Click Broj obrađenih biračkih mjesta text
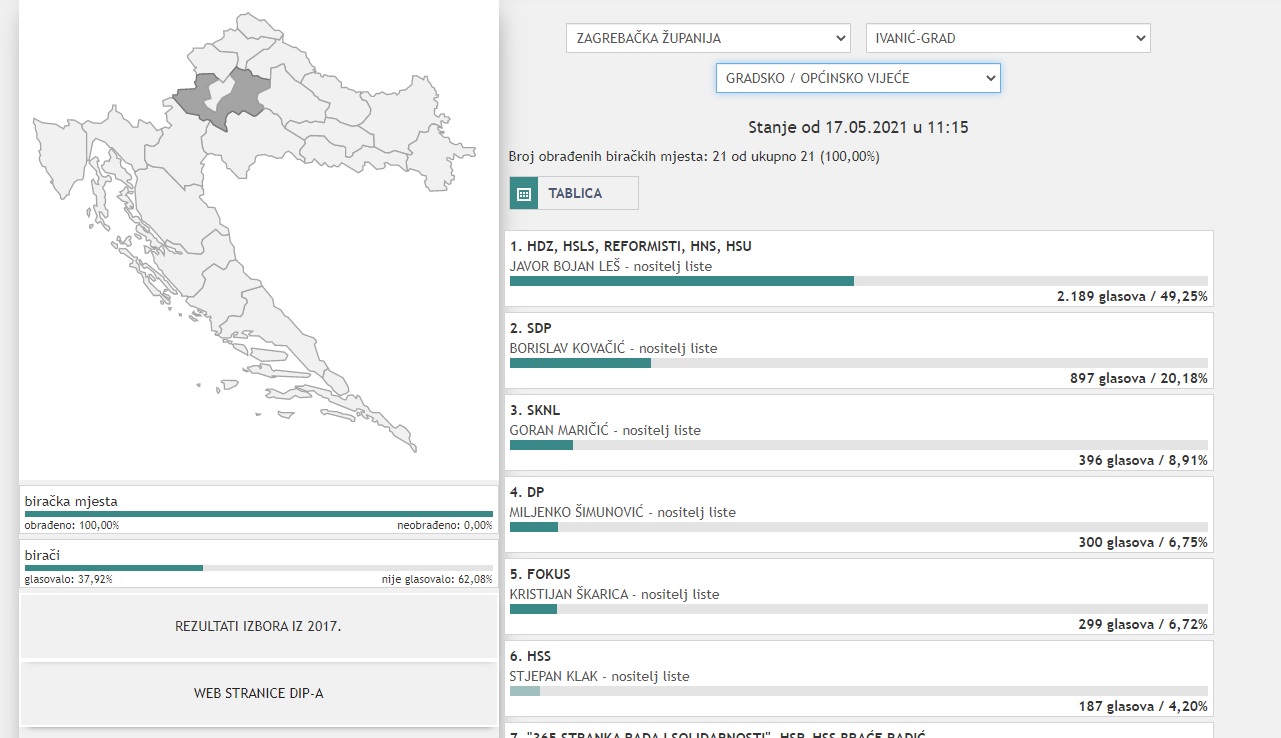Screen dimensions: 1281x738 point(694,157)
